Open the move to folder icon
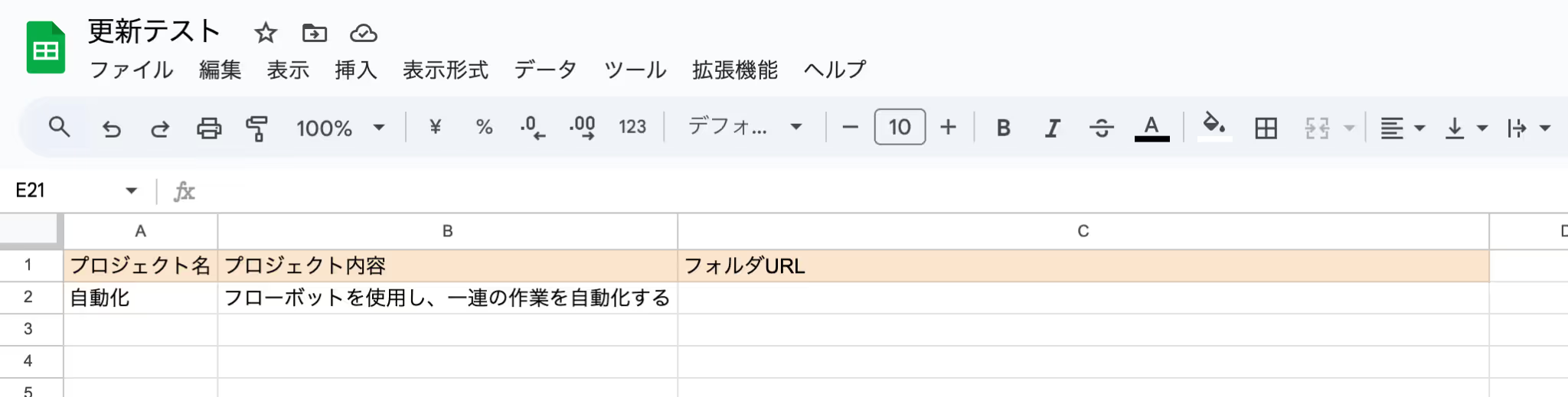This screenshot has height=397, width=1568. tap(315, 33)
